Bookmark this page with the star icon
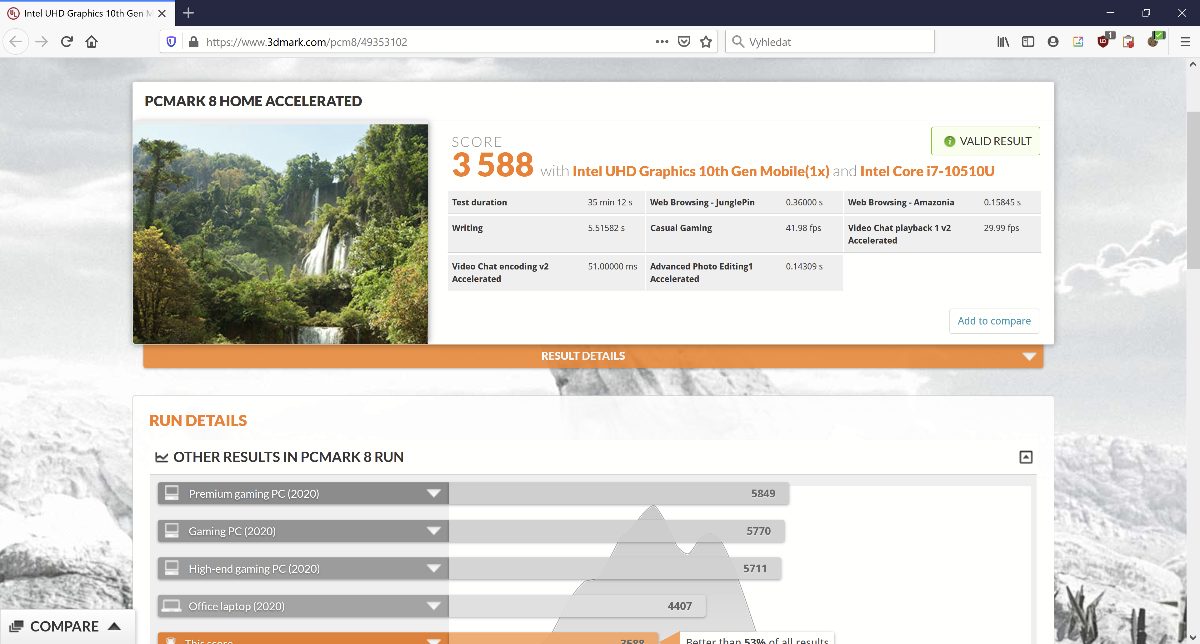The image size is (1200, 644). point(706,42)
